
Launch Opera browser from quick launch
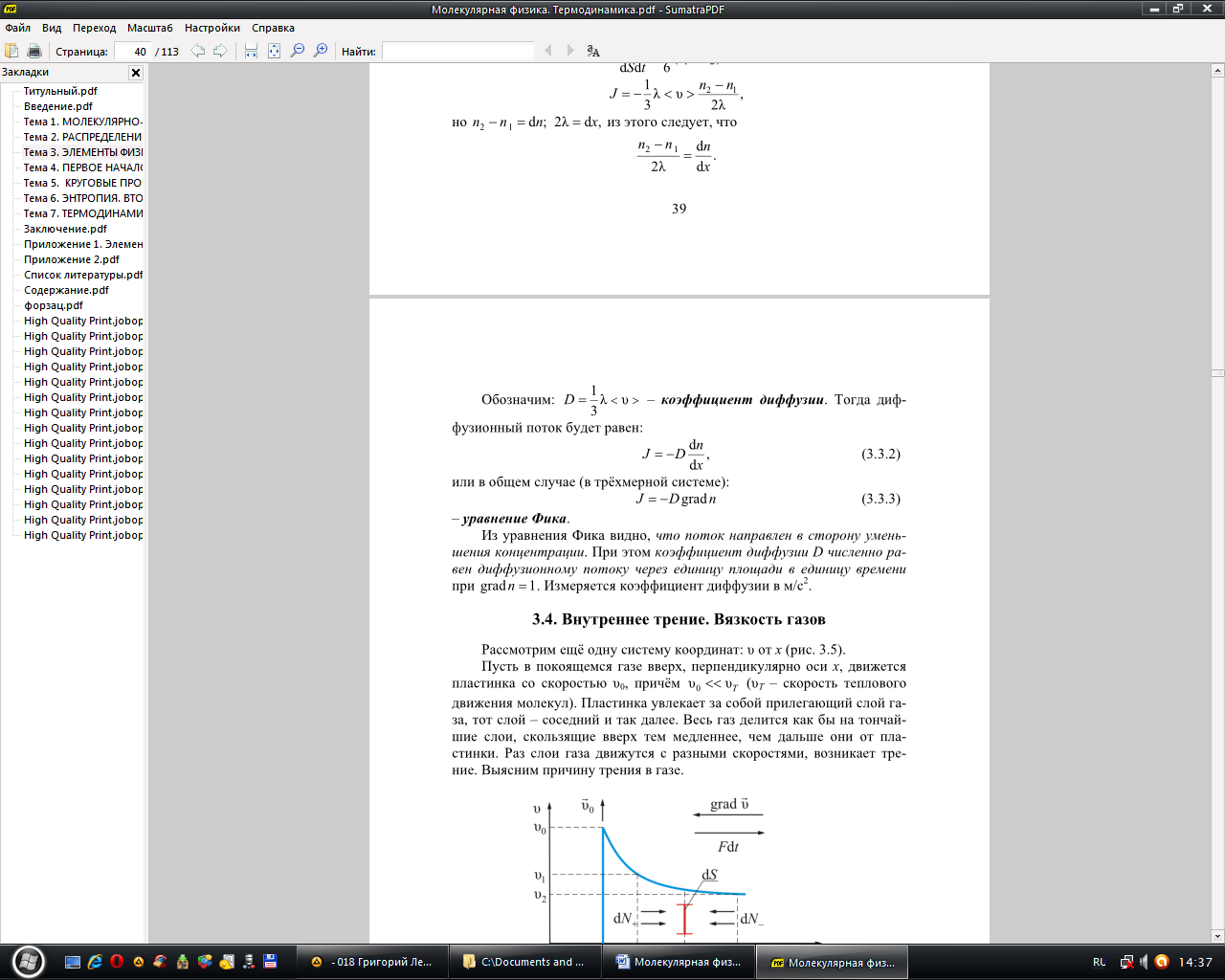pos(117,962)
